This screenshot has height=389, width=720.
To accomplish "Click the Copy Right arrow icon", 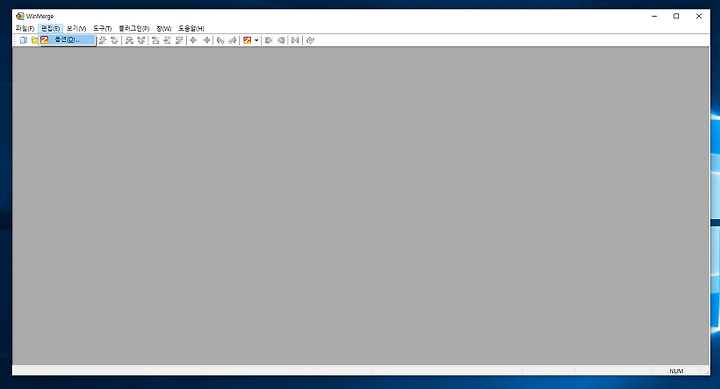I will coord(193,40).
